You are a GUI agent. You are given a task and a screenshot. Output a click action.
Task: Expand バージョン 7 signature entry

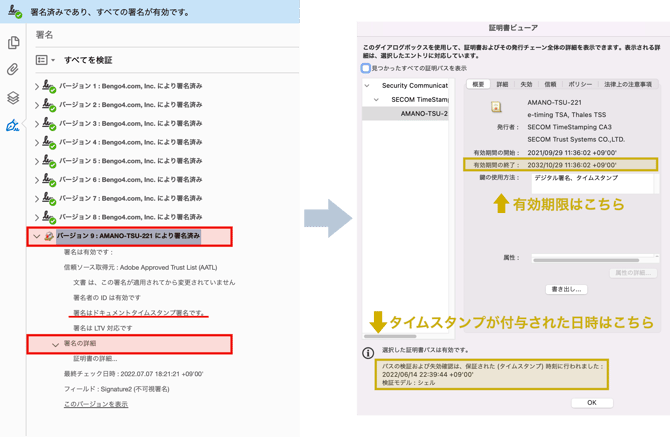(37, 199)
